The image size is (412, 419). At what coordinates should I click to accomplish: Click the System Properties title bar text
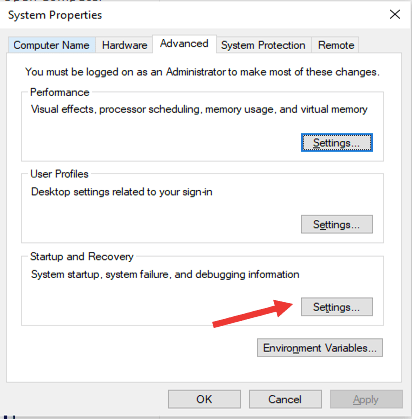pyautogui.click(x=55, y=15)
